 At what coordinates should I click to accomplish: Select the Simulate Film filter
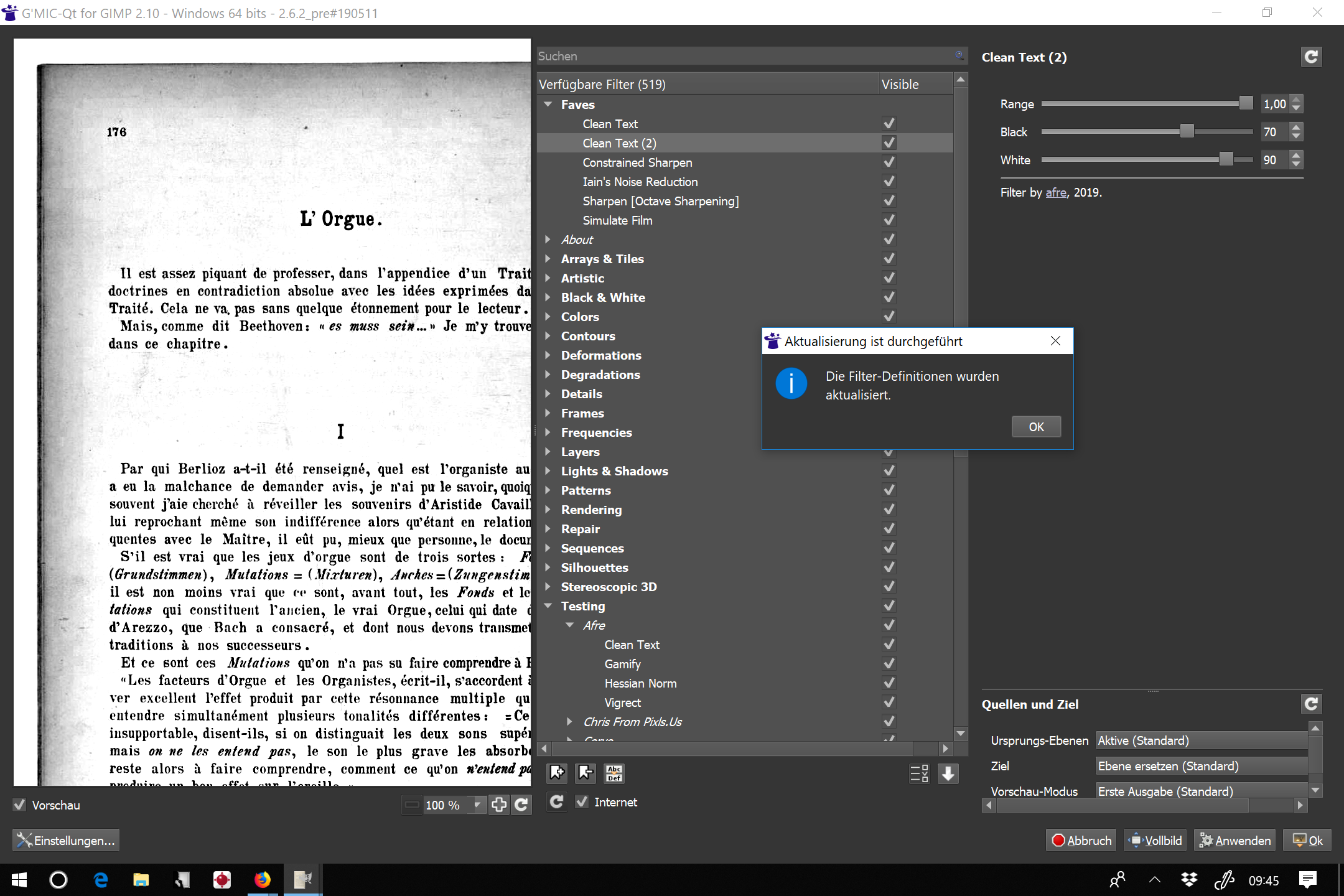tap(617, 220)
